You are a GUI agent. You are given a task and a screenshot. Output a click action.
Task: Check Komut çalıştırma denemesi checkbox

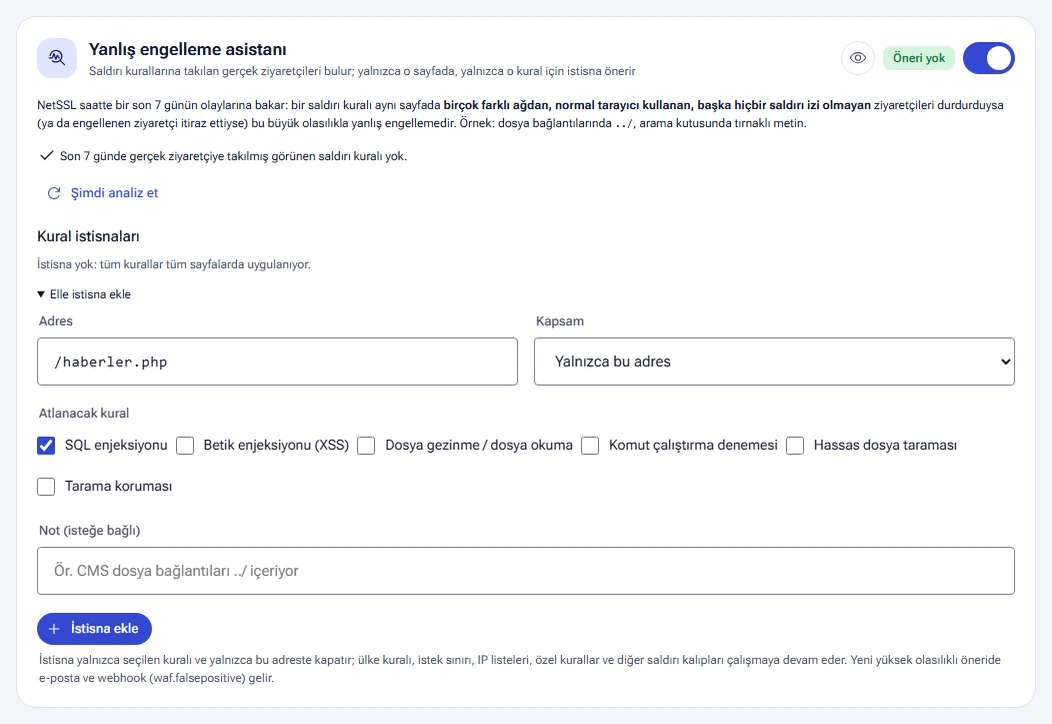tap(590, 446)
